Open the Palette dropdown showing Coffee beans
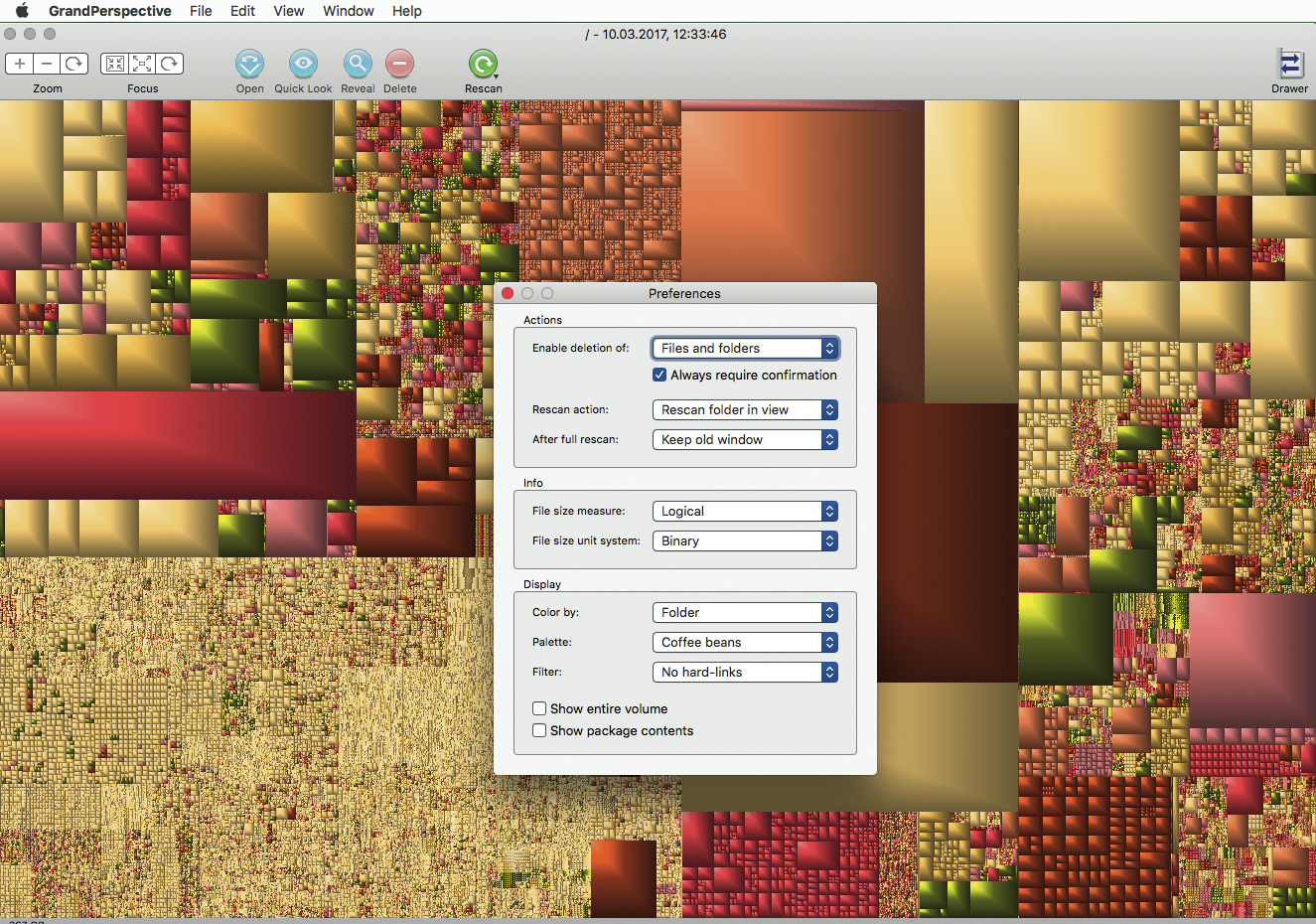The width and height of the screenshot is (1316, 924). pyautogui.click(x=745, y=642)
